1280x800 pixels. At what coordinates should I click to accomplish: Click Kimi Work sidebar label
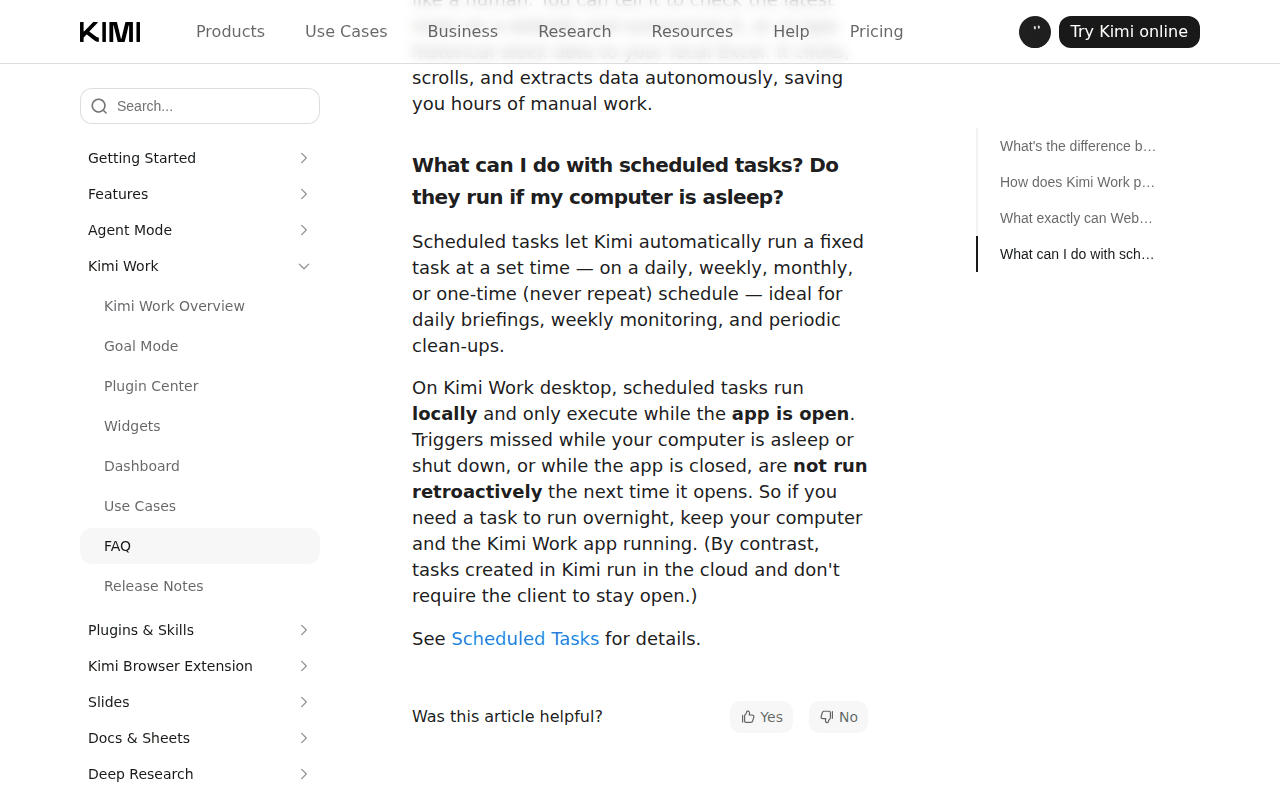coord(123,266)
